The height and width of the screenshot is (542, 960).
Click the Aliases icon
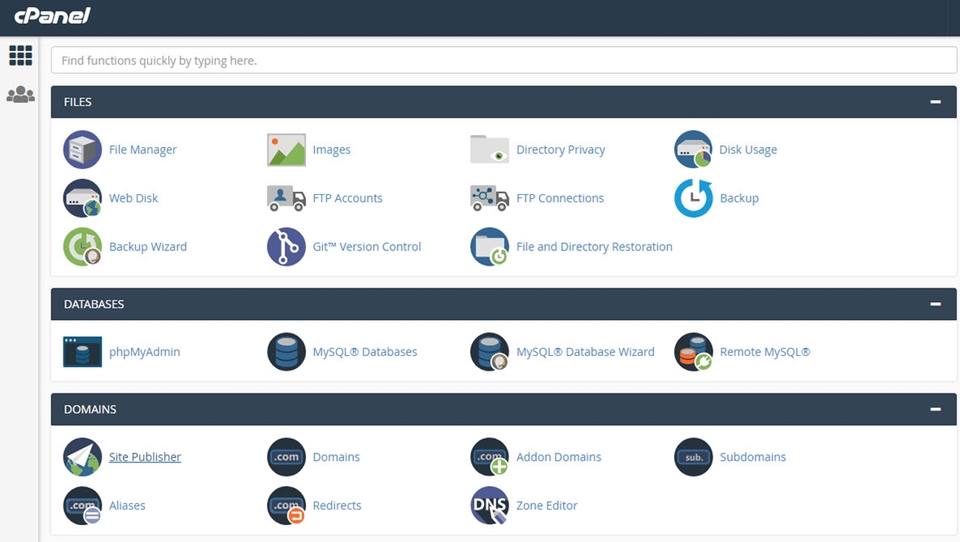pyautogui.click(x=82, y=505)
